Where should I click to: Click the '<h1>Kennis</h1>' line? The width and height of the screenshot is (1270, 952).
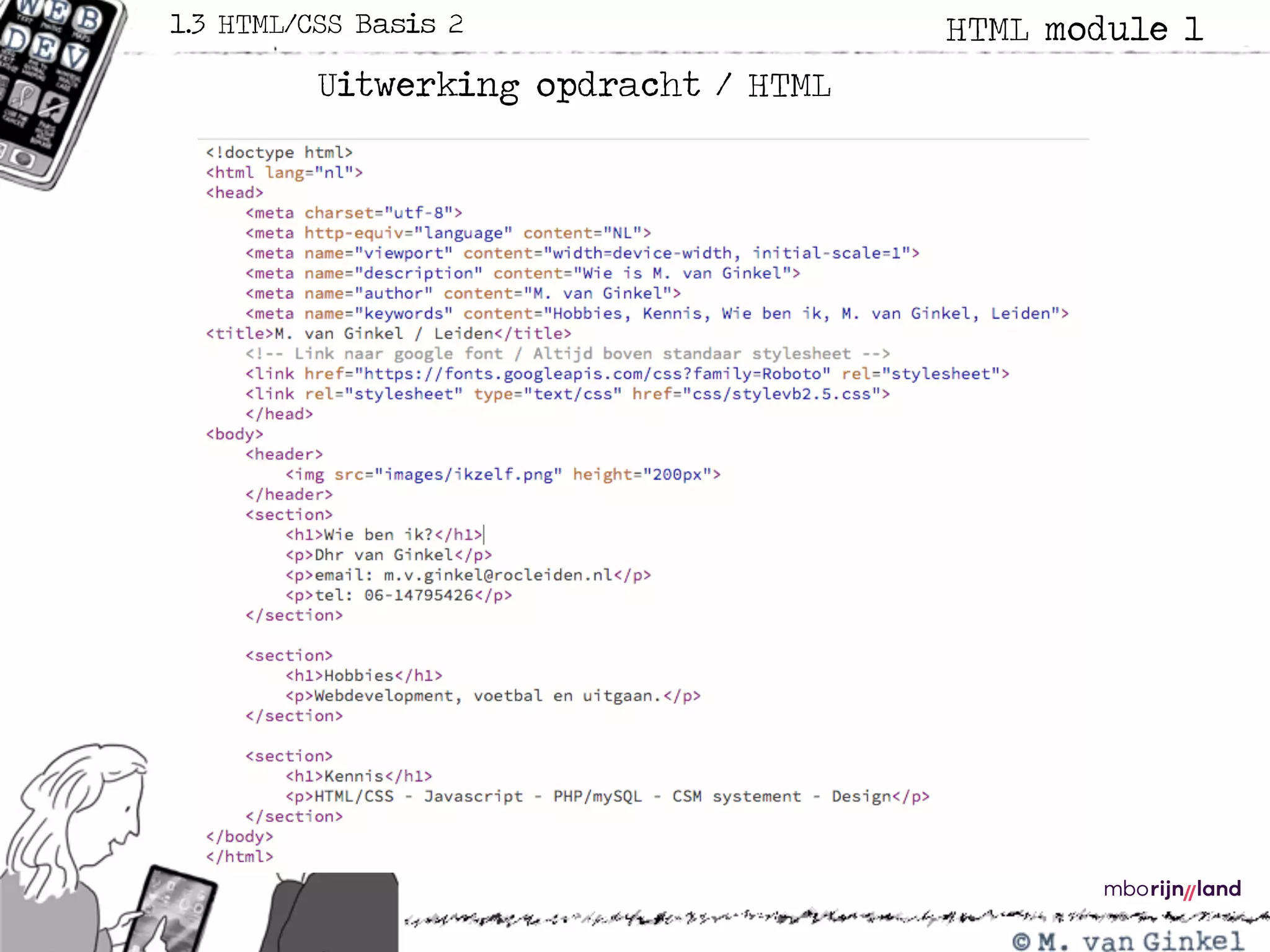click(359, 776)
